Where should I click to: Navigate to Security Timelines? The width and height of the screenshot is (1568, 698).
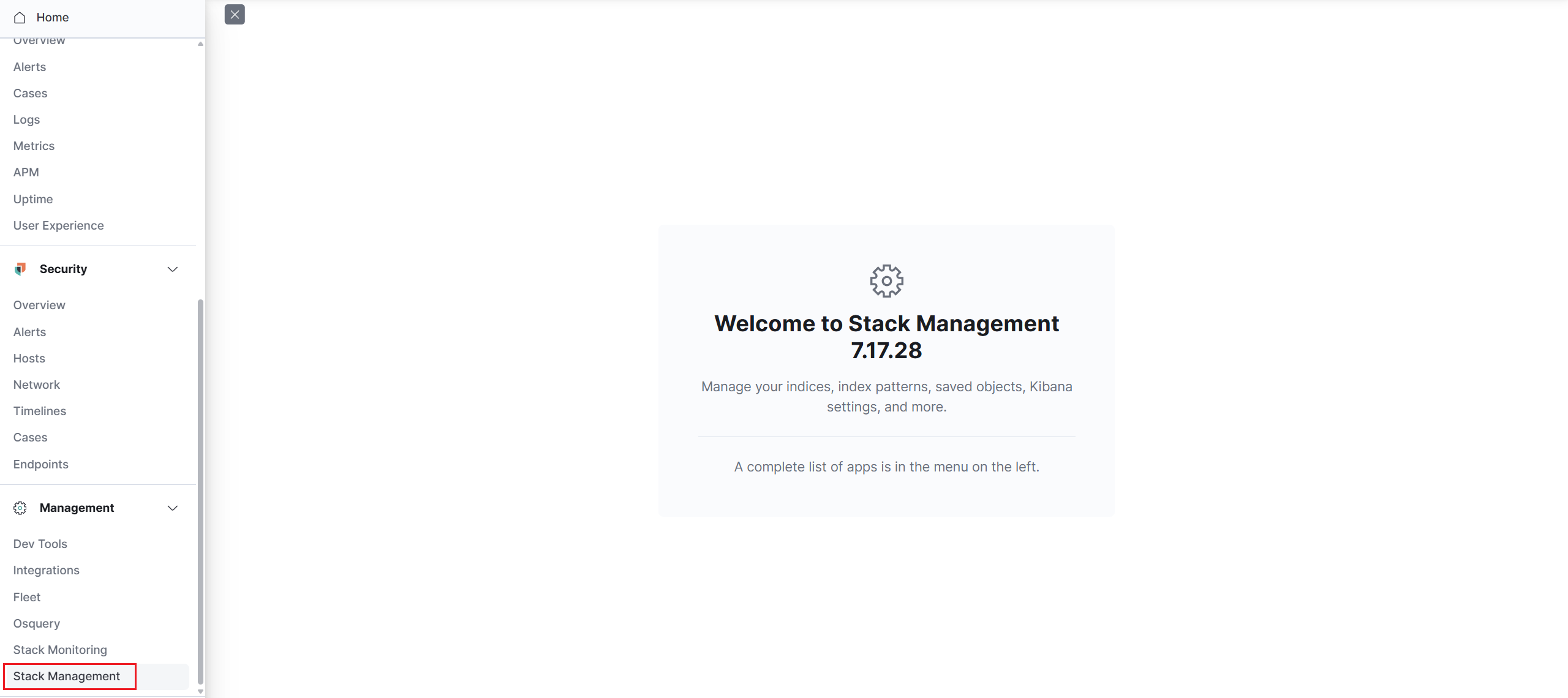[x=40, y=411]
